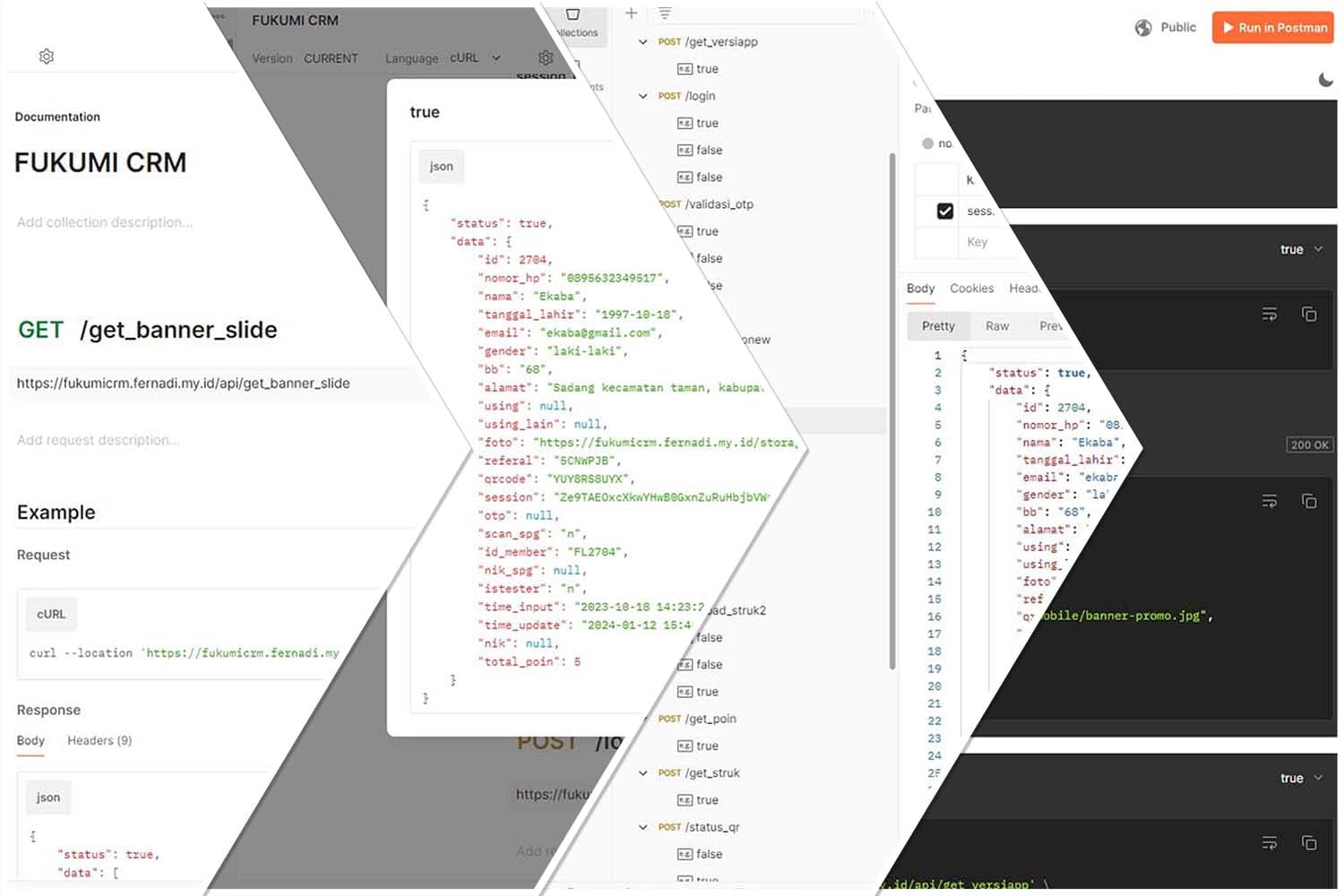Open the gear icon beside Language cURL
The width and height of the screenshot is (1344, 896).
click(x=546, y=57)
